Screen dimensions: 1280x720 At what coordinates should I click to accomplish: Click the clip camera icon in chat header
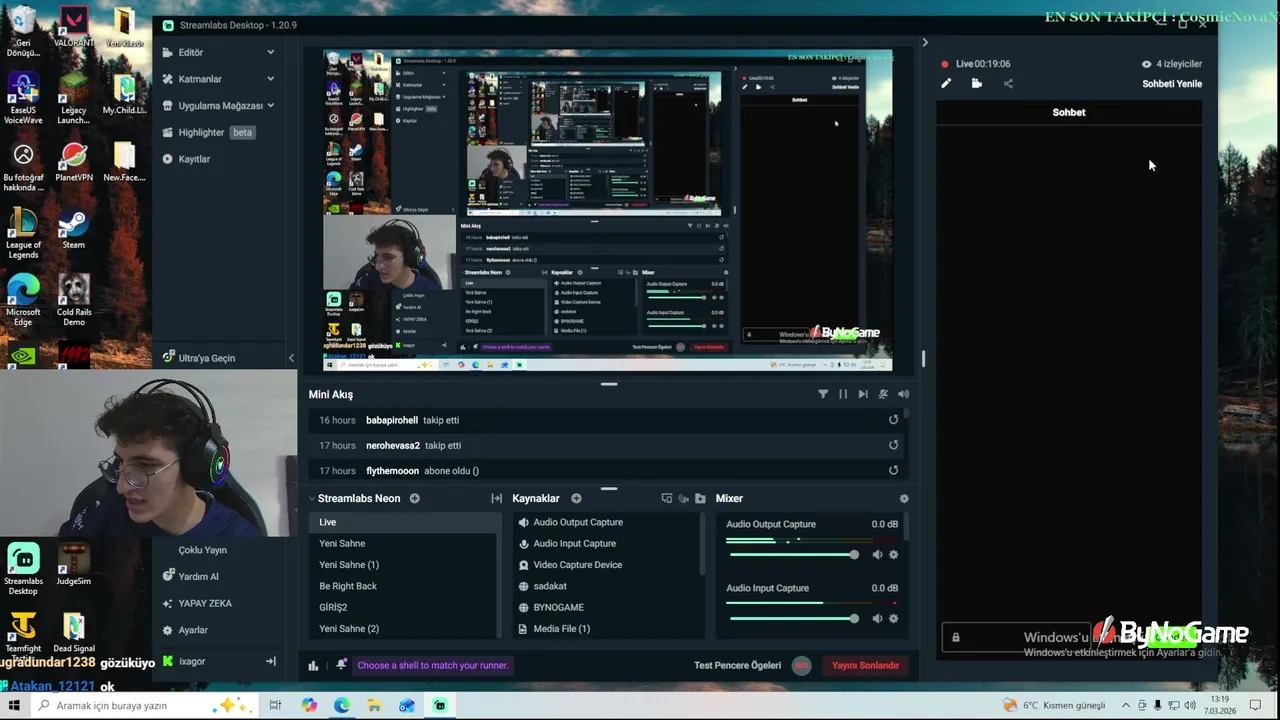pos(977,84)
